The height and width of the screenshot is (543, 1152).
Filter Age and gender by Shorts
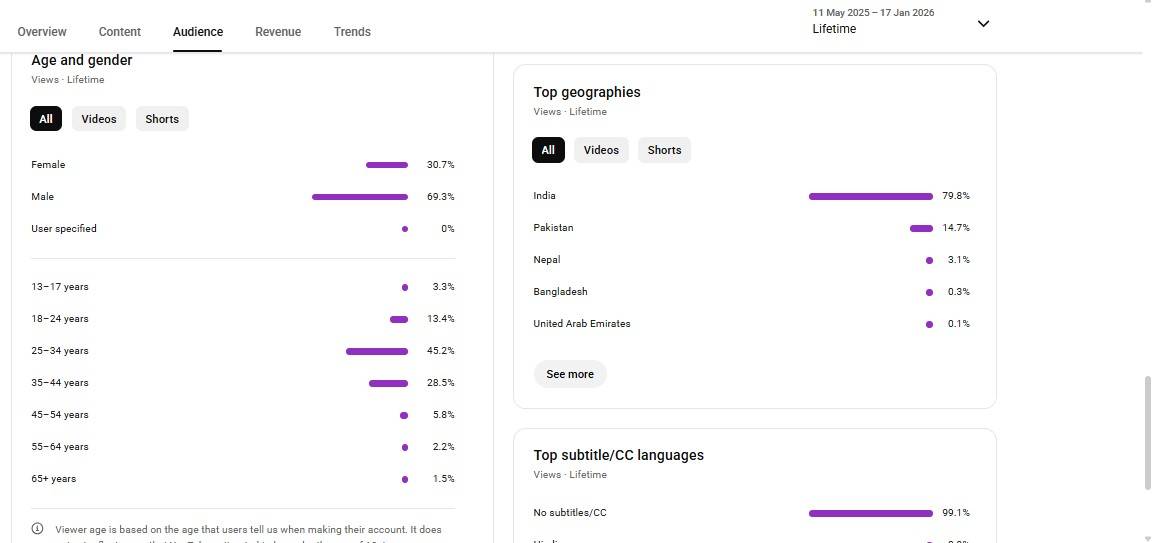coord(162,119)
